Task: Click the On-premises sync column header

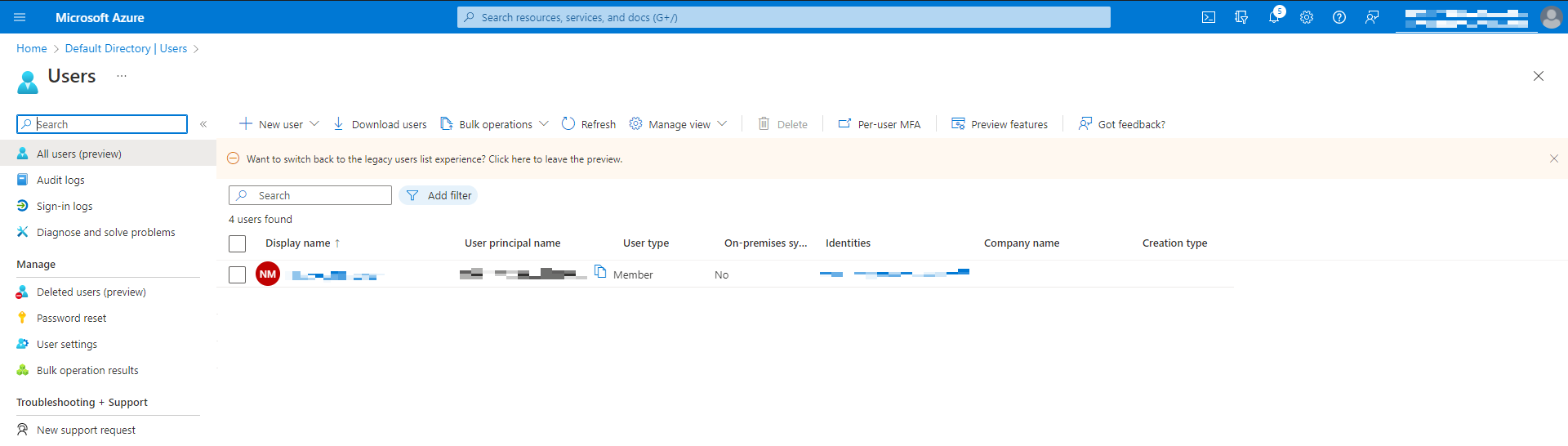Action: [x=765, y=243]
